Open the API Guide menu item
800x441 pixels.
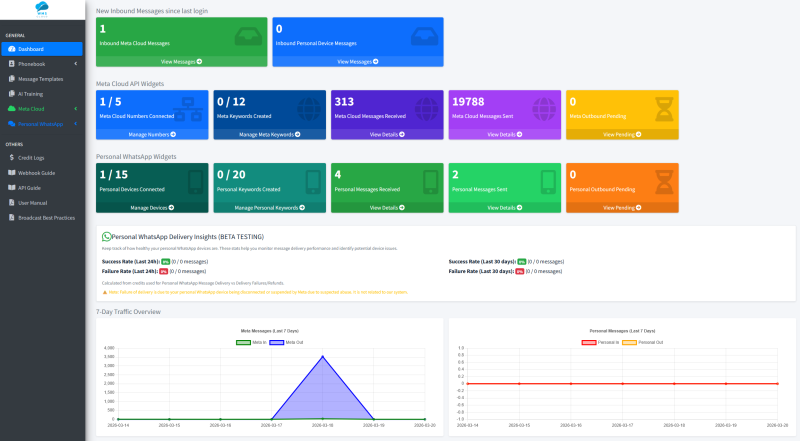point(30,187)
